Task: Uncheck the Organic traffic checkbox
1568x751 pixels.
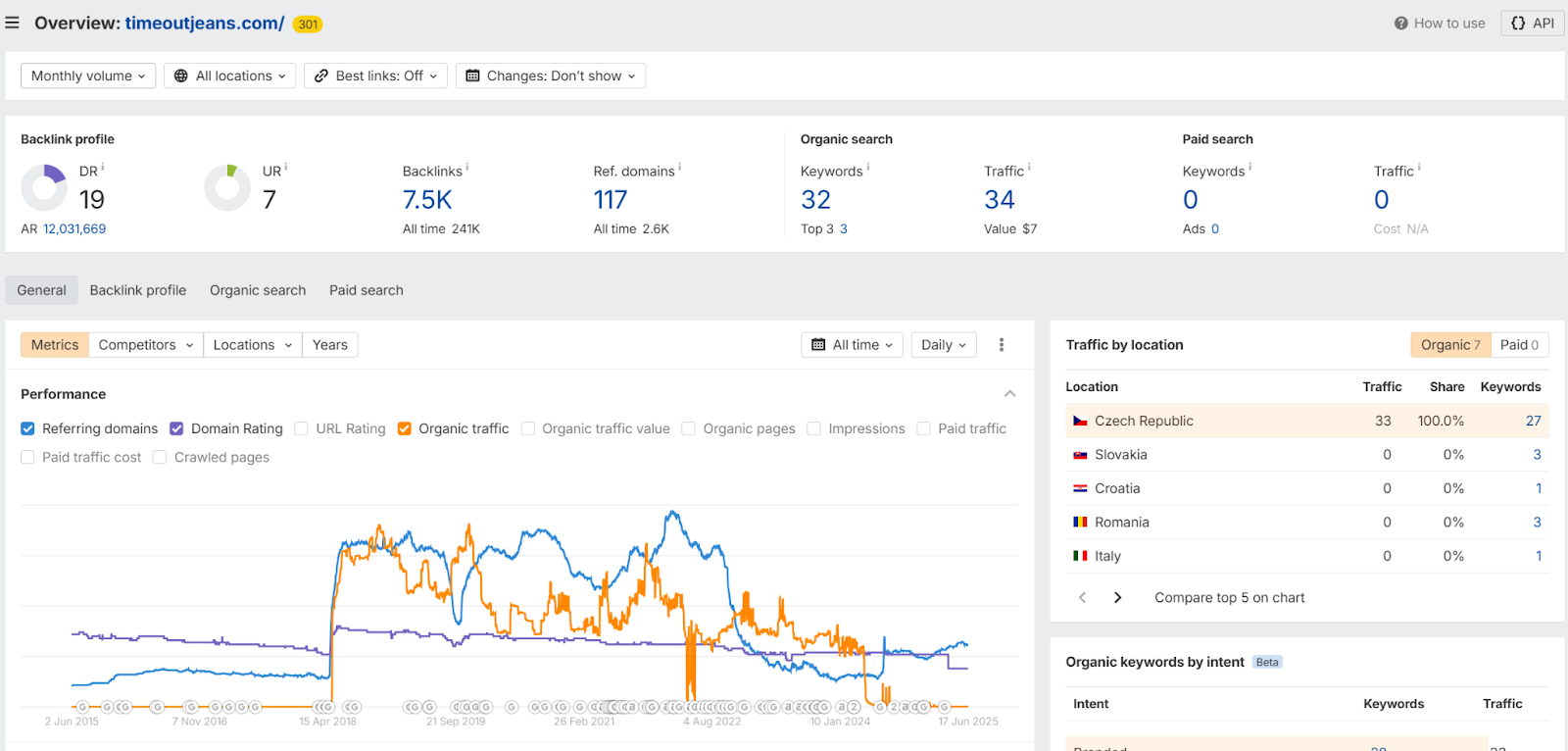Action: tap(404, 428)
